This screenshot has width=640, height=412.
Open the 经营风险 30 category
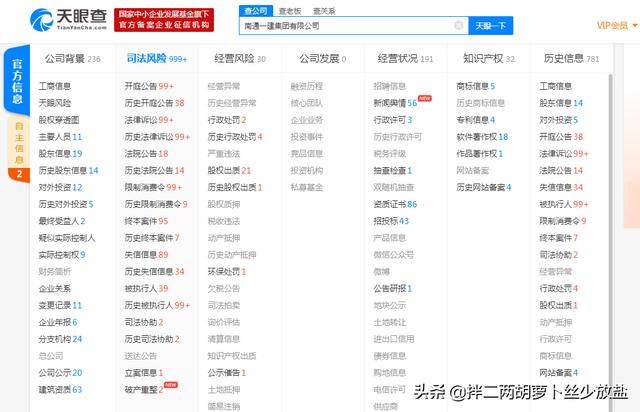coord(240,59)
